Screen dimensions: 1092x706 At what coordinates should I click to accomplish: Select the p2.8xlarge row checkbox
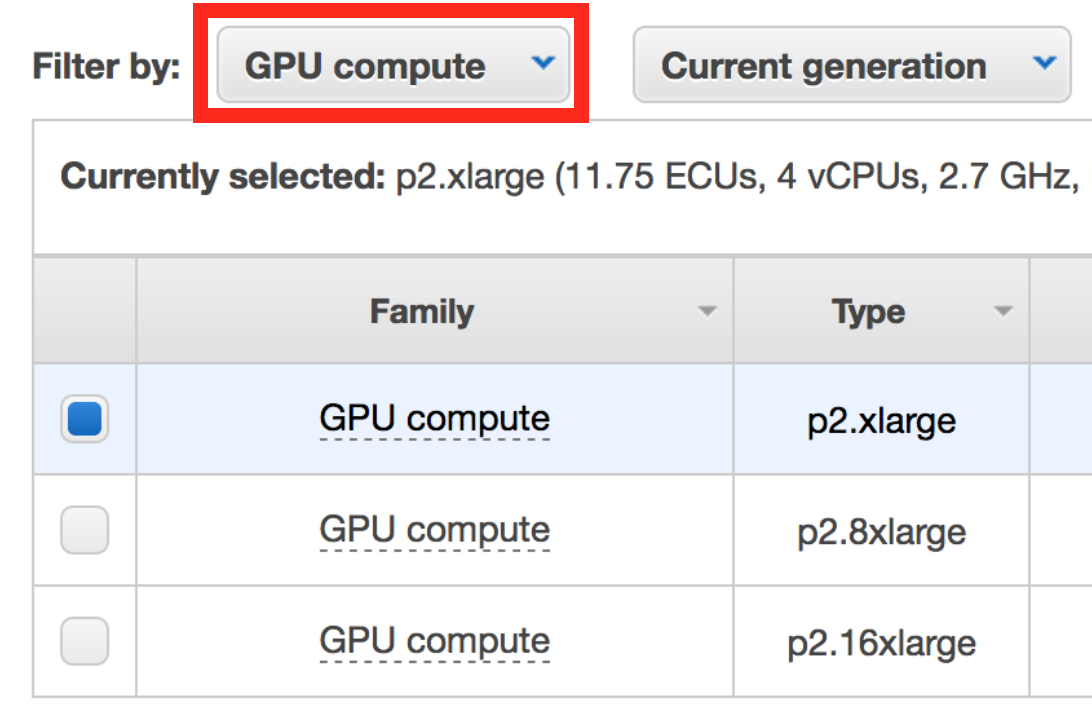[85, 530]
